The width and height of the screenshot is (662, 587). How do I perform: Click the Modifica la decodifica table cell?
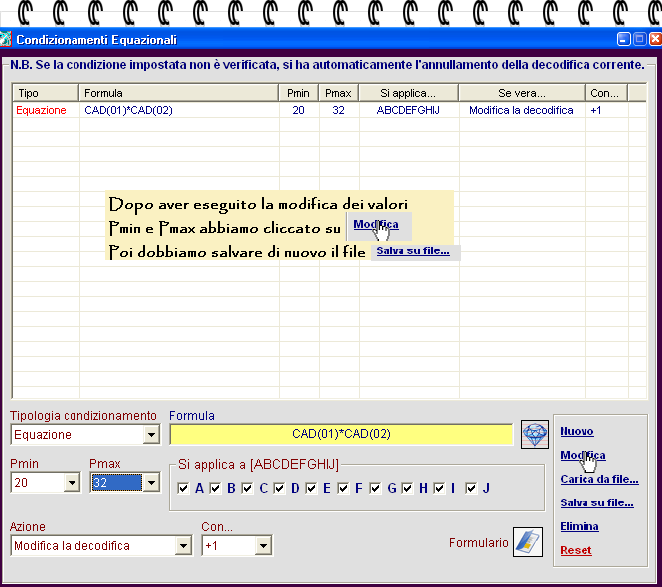(521, 110)
